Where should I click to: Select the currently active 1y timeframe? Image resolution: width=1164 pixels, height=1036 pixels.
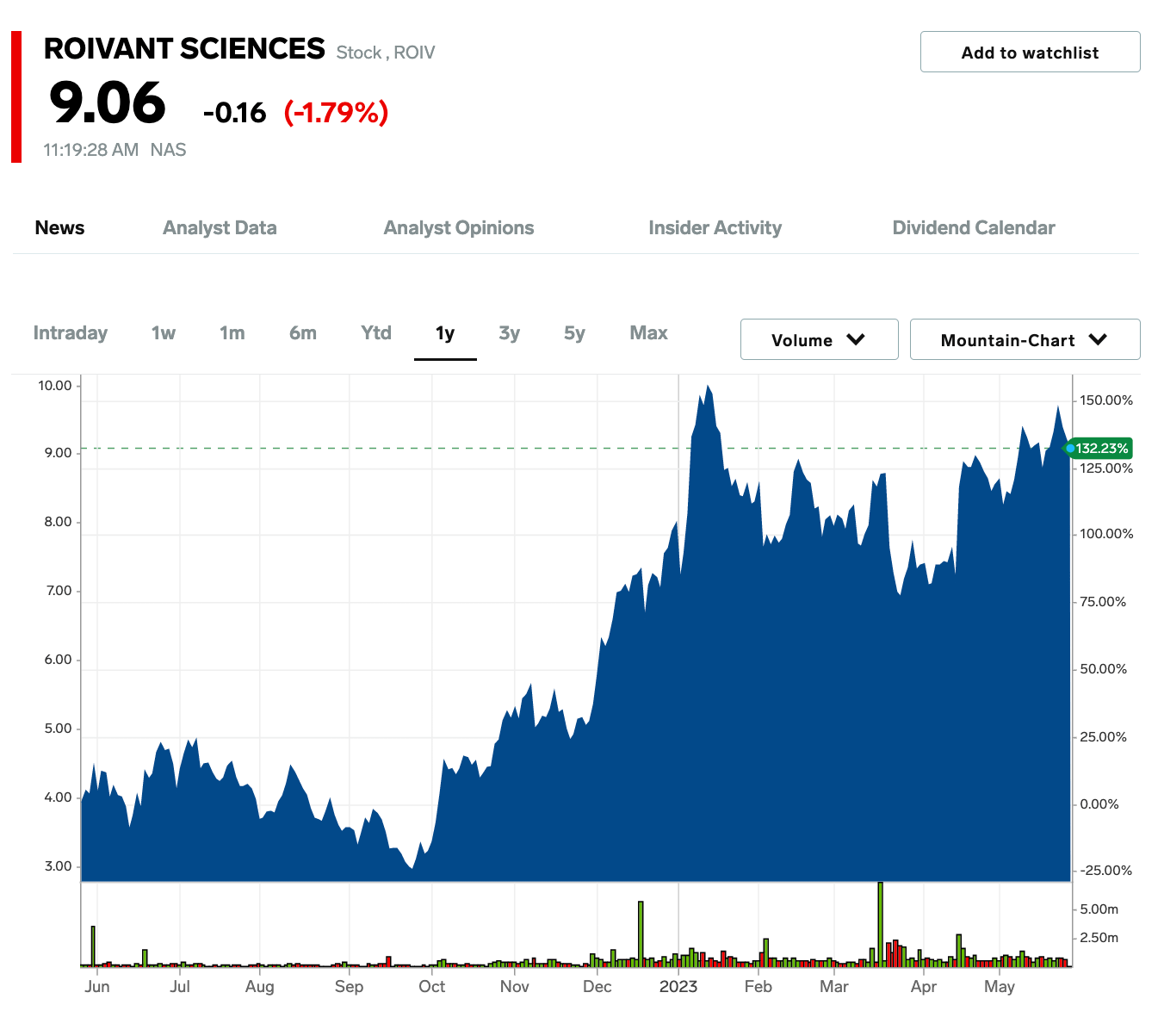(445, 333)
